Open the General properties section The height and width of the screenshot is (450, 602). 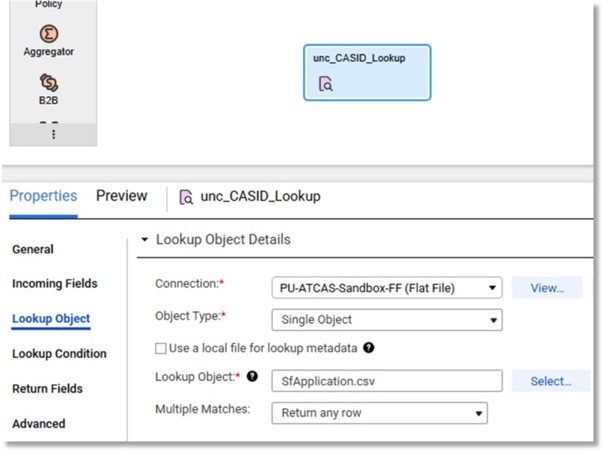tap(33, 249)
